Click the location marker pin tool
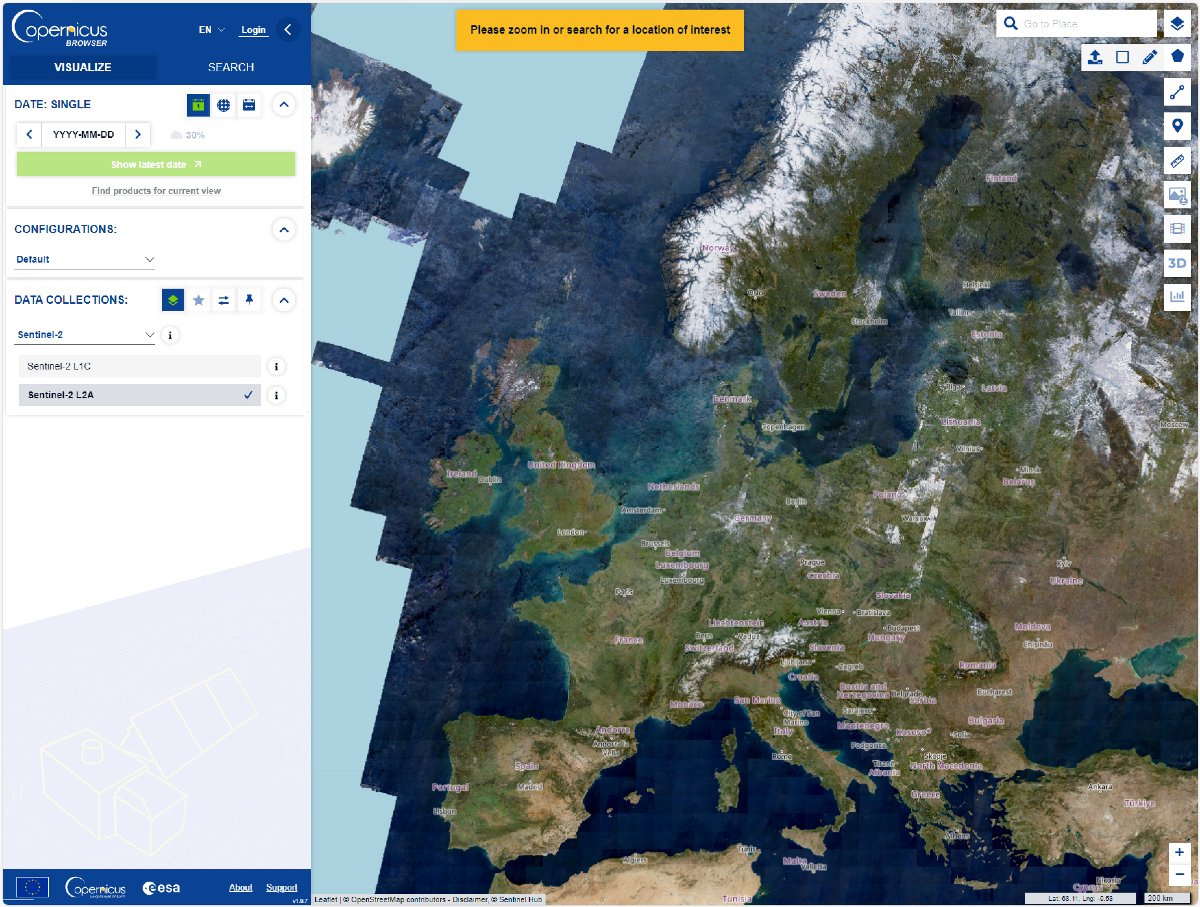The image size is (1200, 907). click(x=1178, y=126)
